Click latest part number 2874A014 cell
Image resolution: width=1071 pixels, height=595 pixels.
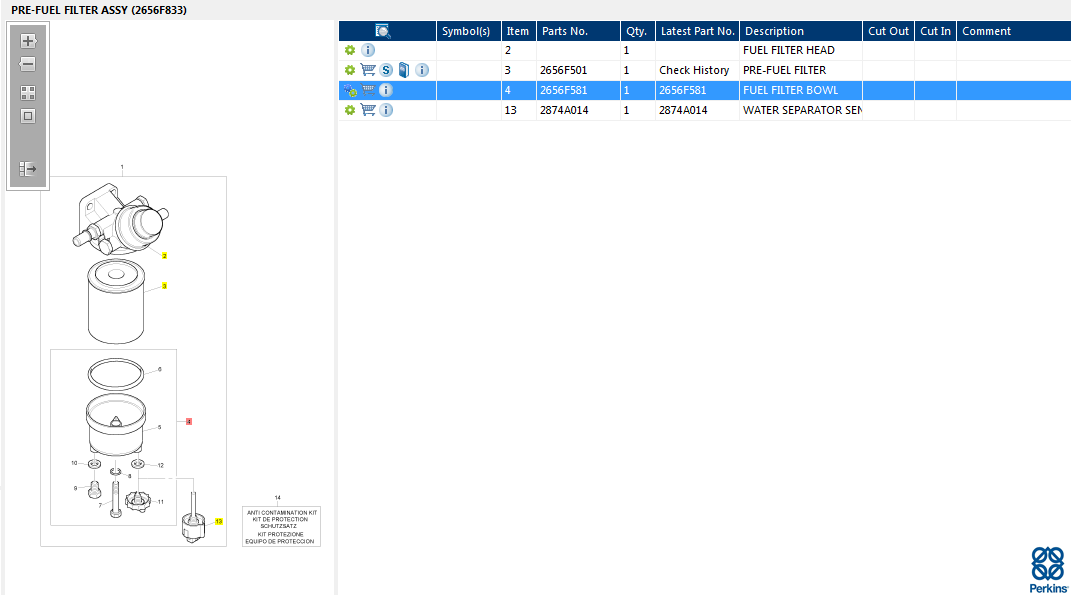[697, 109]
